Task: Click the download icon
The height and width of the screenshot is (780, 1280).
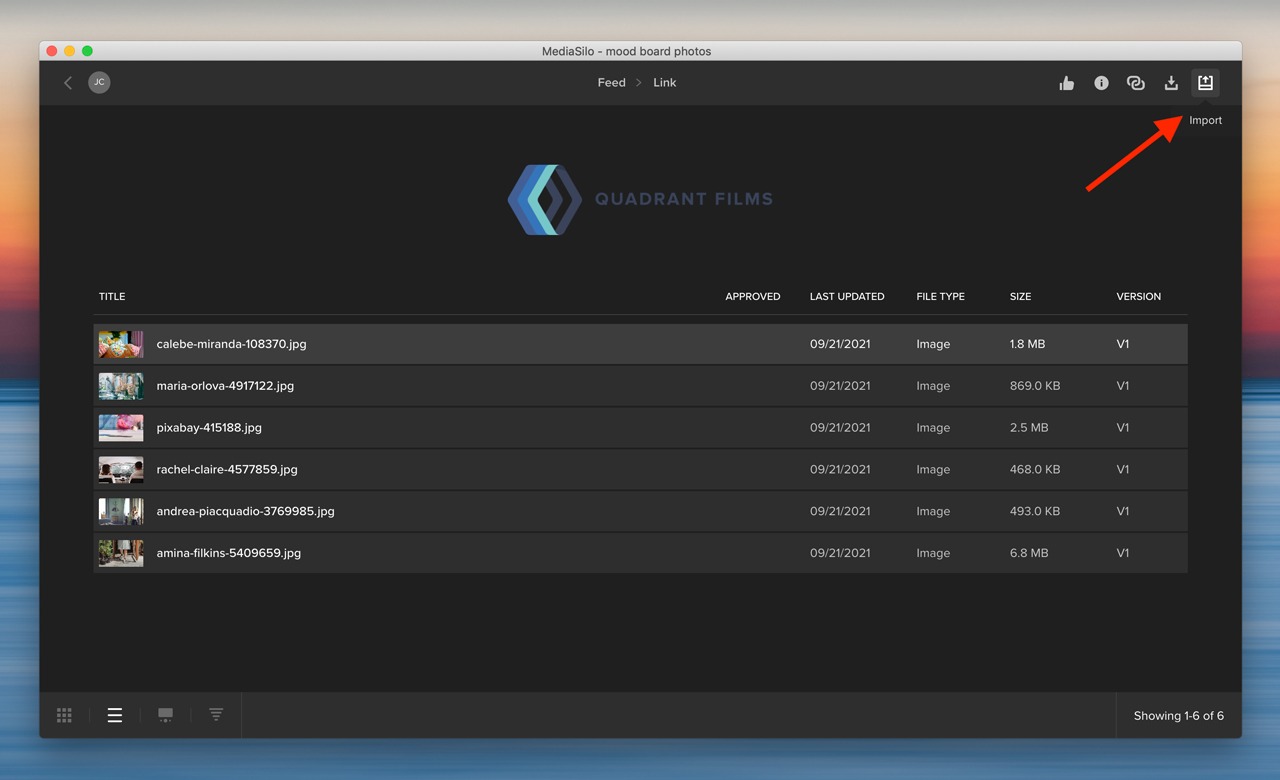Action: pos(1171,83)
